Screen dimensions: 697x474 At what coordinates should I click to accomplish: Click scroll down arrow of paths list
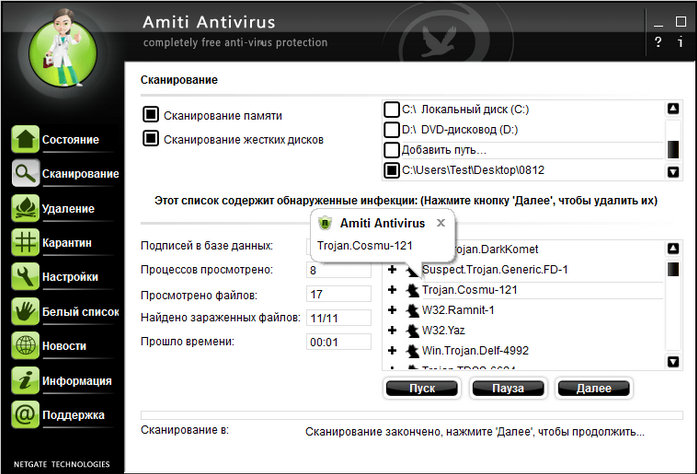[673, 172]
